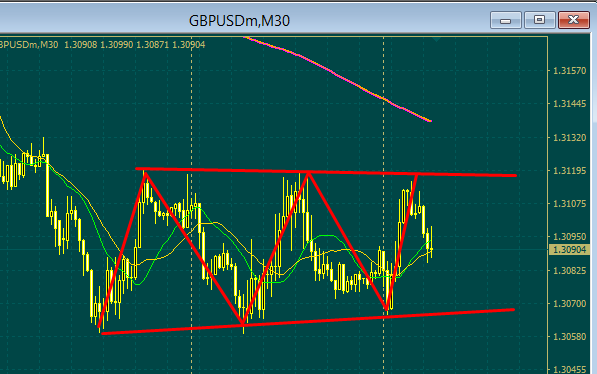
Task: Click the 1.30700 price scale label
Action: pos(570,304)
